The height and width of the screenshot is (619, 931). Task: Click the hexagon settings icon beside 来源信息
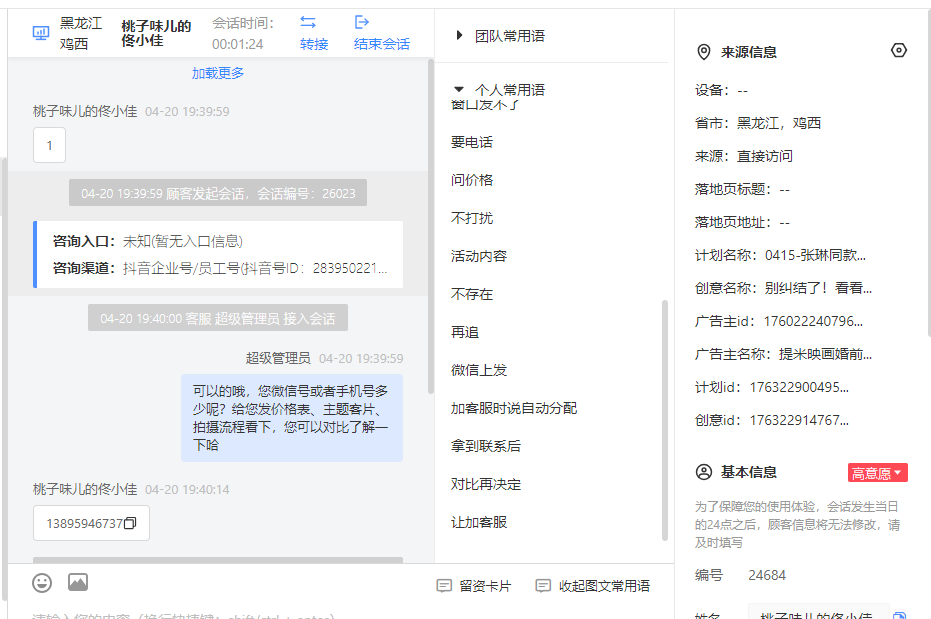[899, 50]
